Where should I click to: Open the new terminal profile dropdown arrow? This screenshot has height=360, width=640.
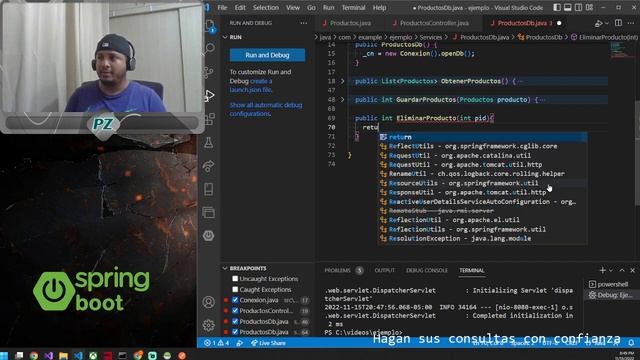(611, 270)
